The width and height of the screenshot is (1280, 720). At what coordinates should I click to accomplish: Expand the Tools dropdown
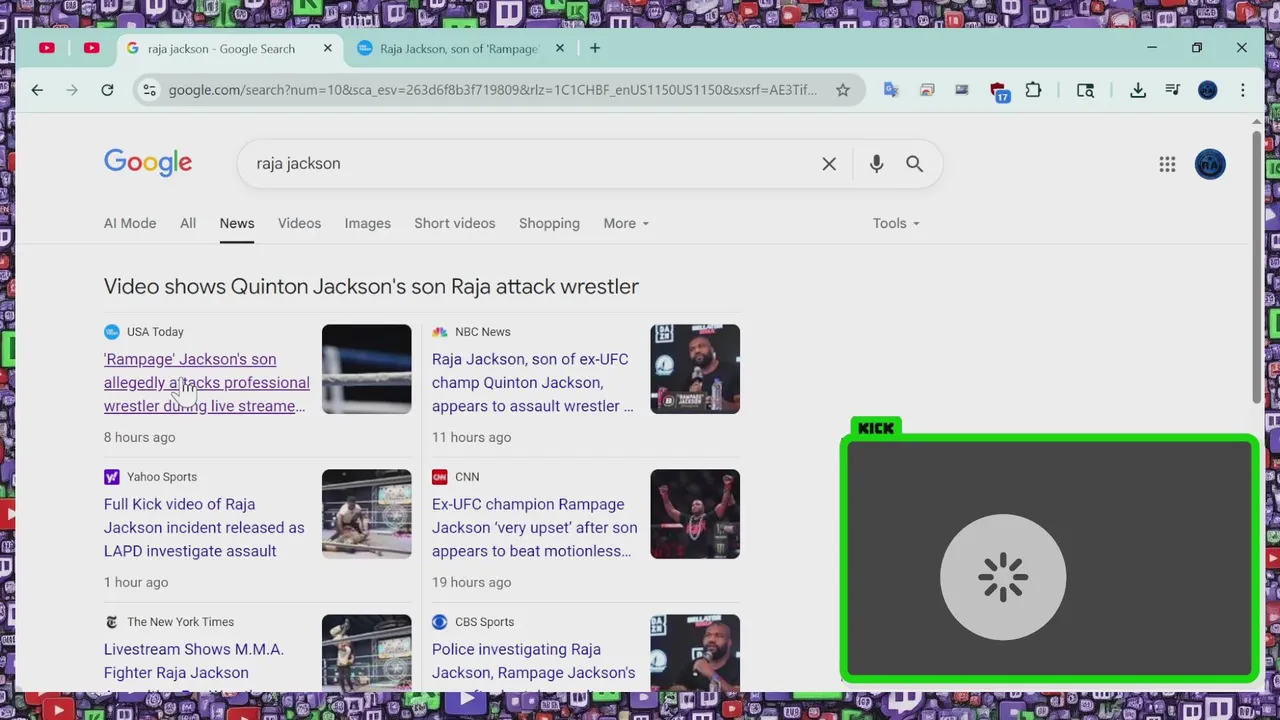click(x=896, y=223)
